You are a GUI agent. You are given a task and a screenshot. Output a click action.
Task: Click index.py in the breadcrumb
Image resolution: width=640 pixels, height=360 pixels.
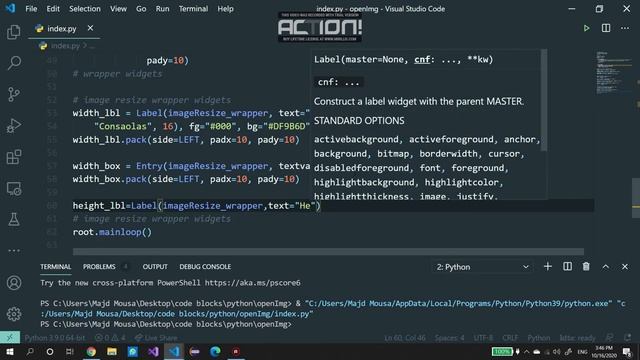pyautogui.click(x=64, y=46)
